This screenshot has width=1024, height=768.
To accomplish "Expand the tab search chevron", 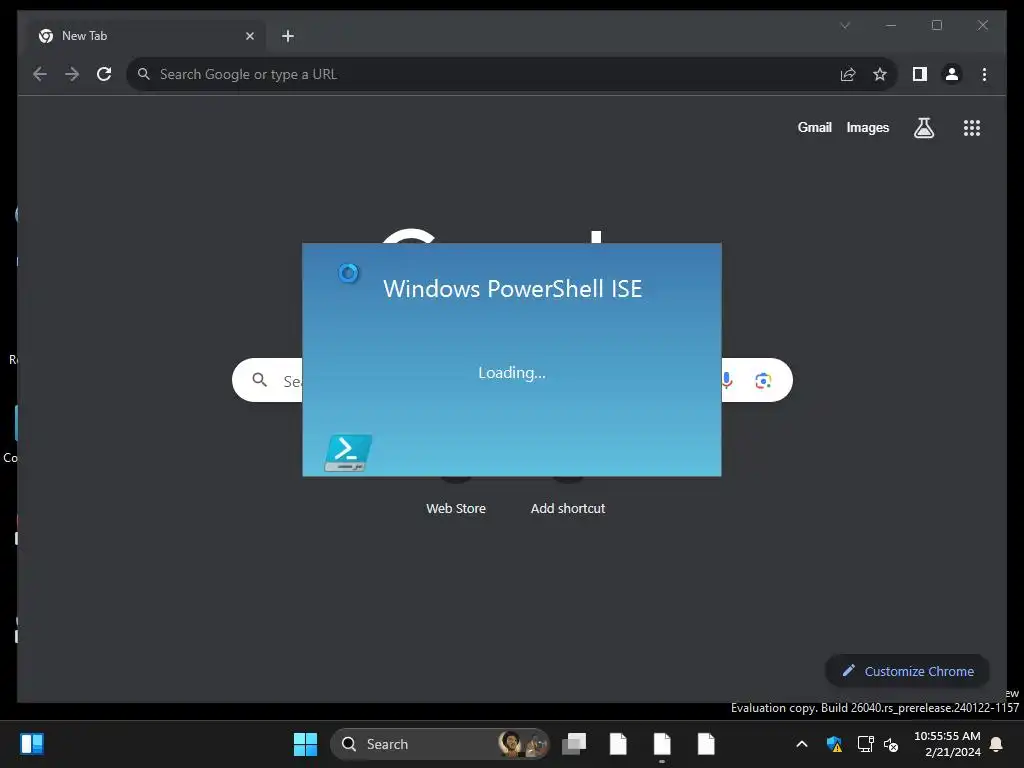I will (845, 25).
